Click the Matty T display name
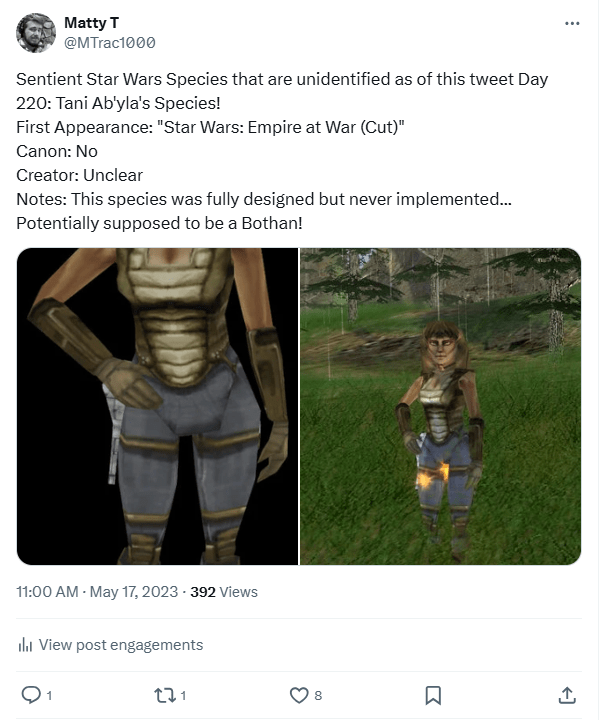This screenshot has width=601, height=720. click(x=89, y=22)
